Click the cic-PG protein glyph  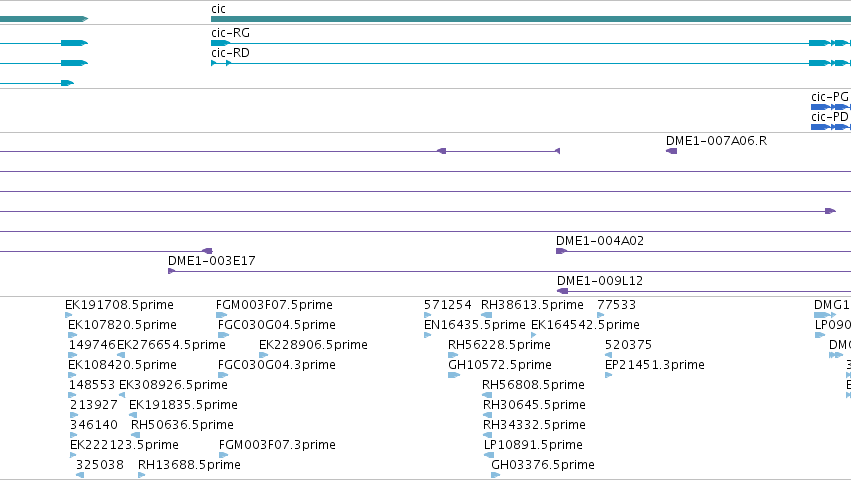point(831,107)
